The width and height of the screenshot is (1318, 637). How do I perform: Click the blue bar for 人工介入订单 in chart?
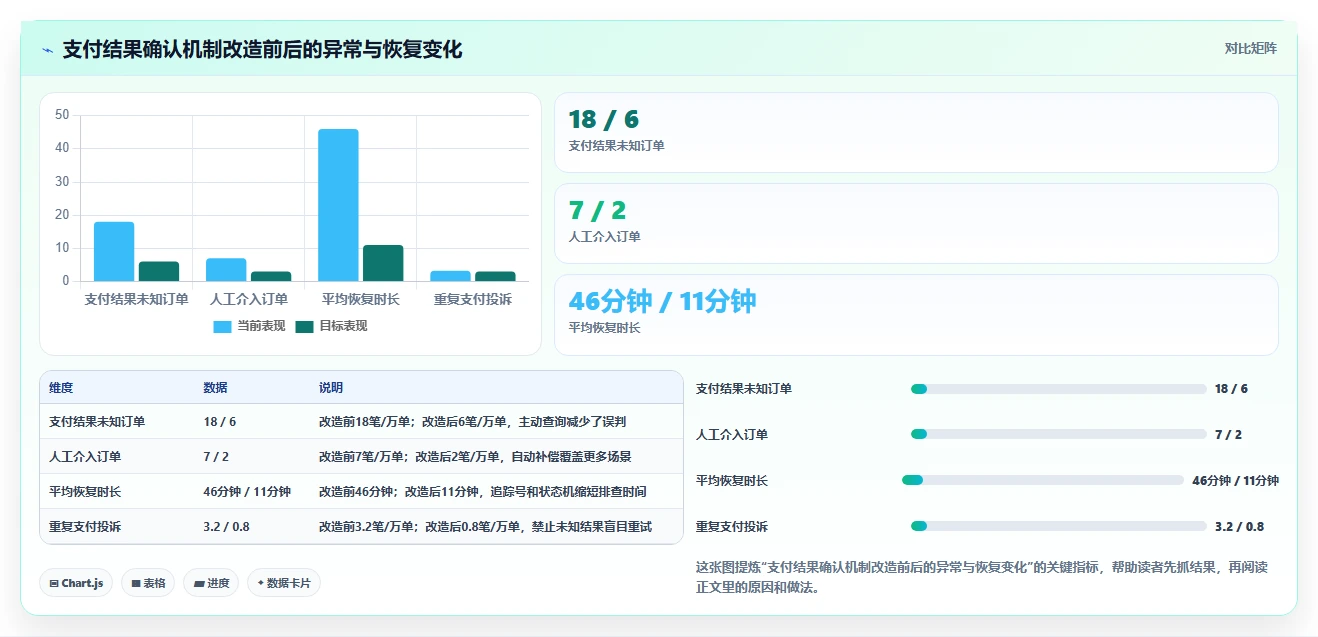(226, 270)
